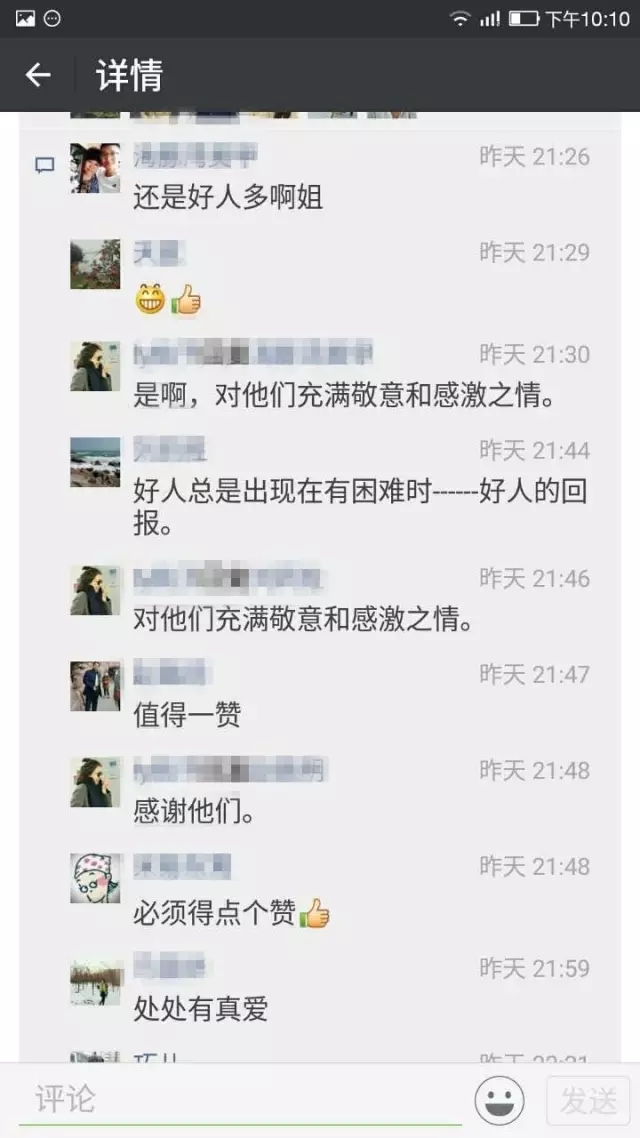Select the comment 还是好人多啊姐

228,197
